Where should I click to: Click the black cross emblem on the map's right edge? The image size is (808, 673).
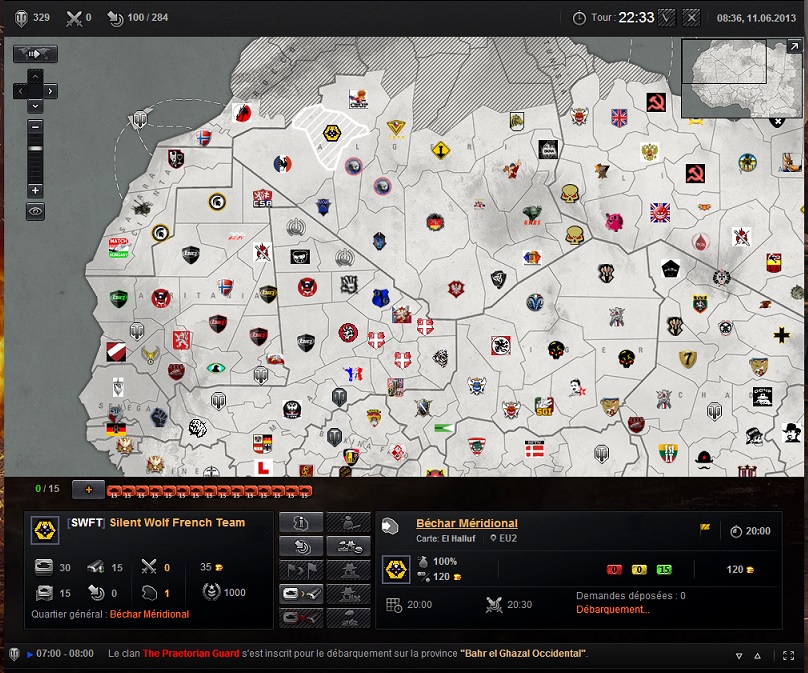point(781,335)
